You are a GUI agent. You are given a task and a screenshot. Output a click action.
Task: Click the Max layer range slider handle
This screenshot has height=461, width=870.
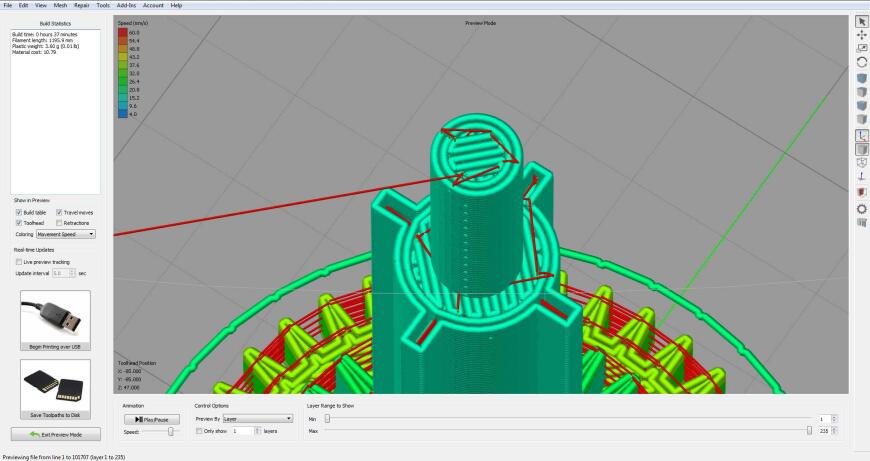click(809, 430)
